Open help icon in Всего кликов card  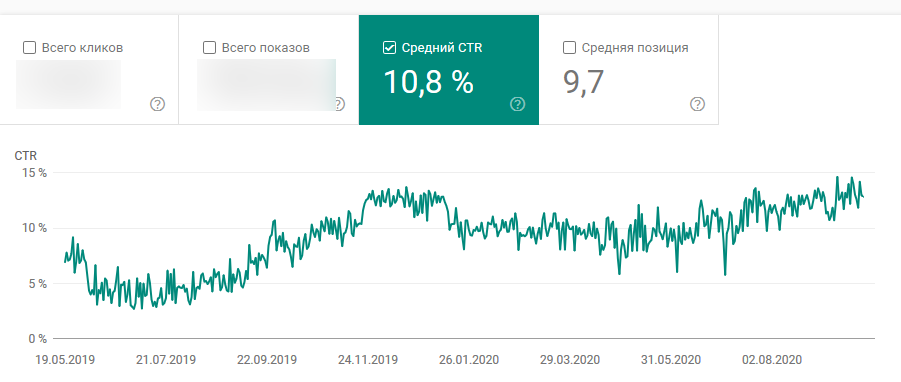point(157,104)
